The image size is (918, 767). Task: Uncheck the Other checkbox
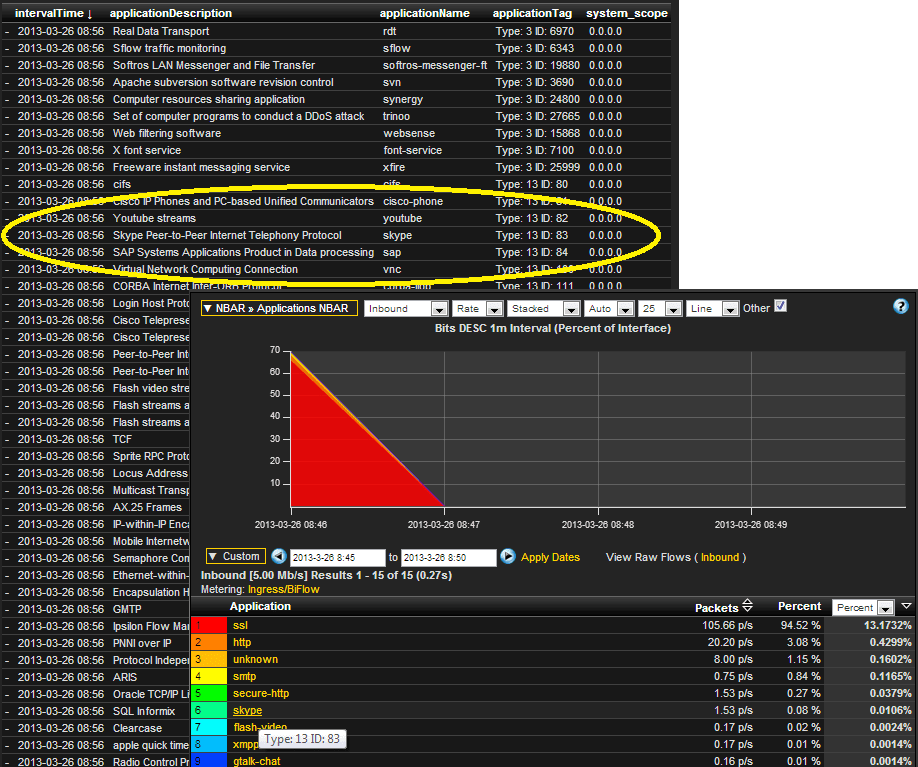point(780,306)
